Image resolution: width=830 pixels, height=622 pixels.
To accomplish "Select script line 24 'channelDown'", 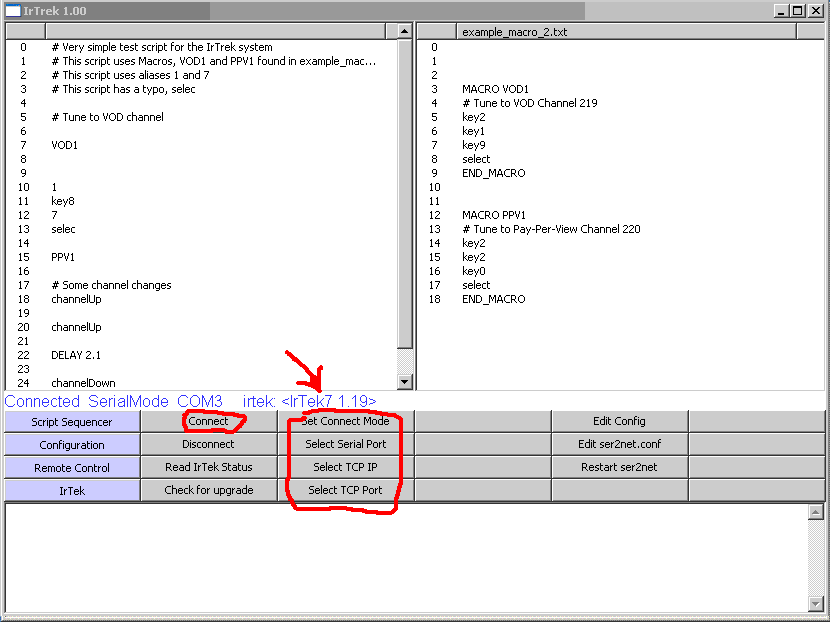I will point(83,383).
